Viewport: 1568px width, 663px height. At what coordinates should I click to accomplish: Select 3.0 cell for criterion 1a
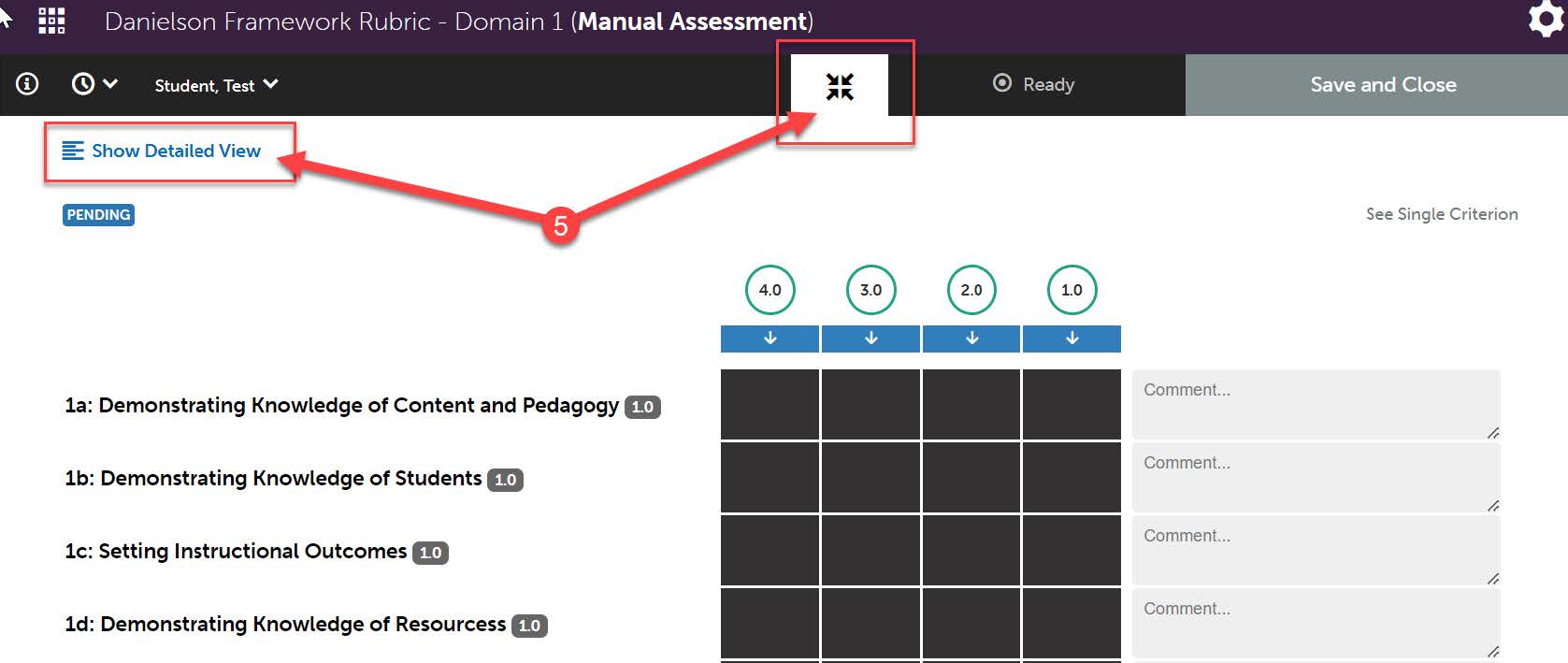pos(871,404)
